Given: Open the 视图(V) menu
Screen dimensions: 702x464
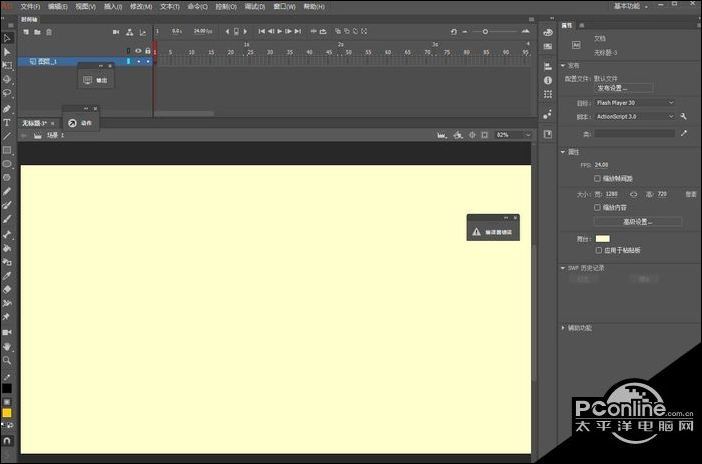Looking at the screenshot, I should 86,7.
